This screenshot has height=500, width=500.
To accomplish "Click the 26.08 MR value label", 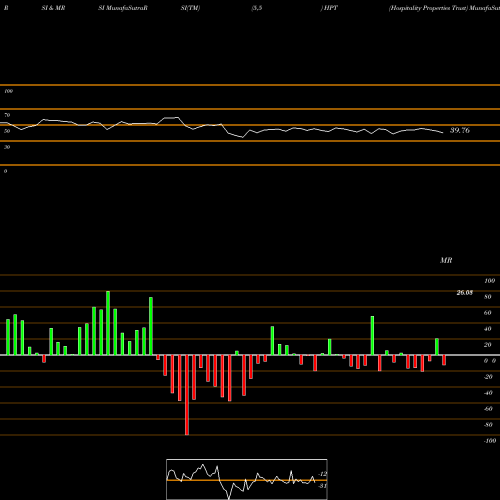I will [464, 293].
